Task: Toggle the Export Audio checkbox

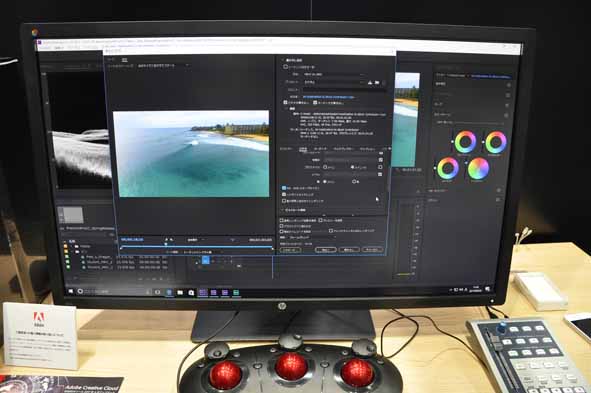Action: [315, 102]
